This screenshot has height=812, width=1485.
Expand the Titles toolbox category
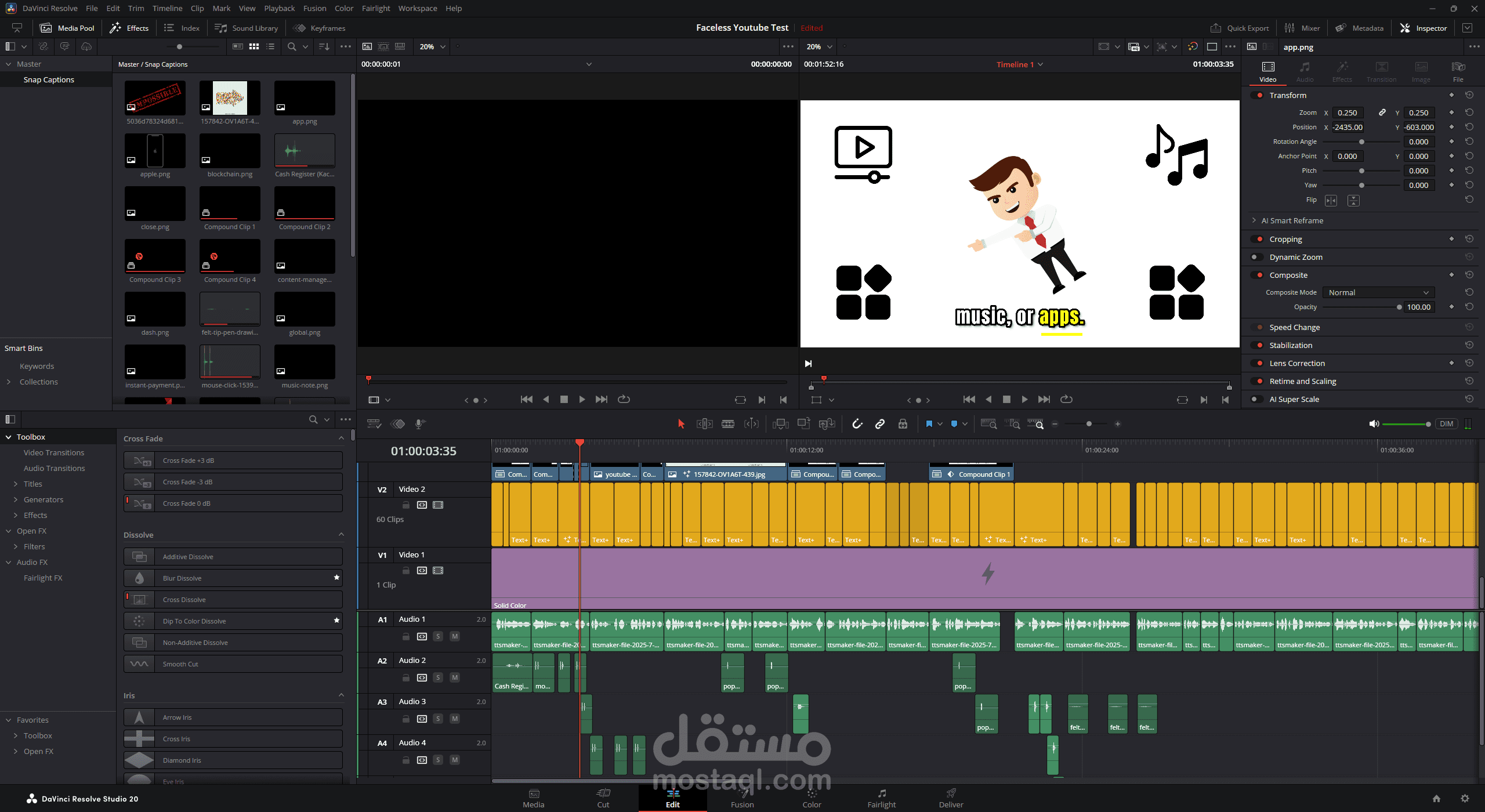16,484
